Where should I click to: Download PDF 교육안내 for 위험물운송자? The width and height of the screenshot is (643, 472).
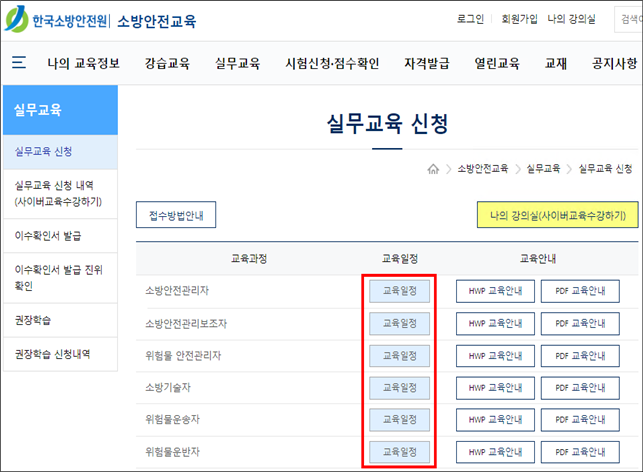pyautogui.click(x=580, y=420)
